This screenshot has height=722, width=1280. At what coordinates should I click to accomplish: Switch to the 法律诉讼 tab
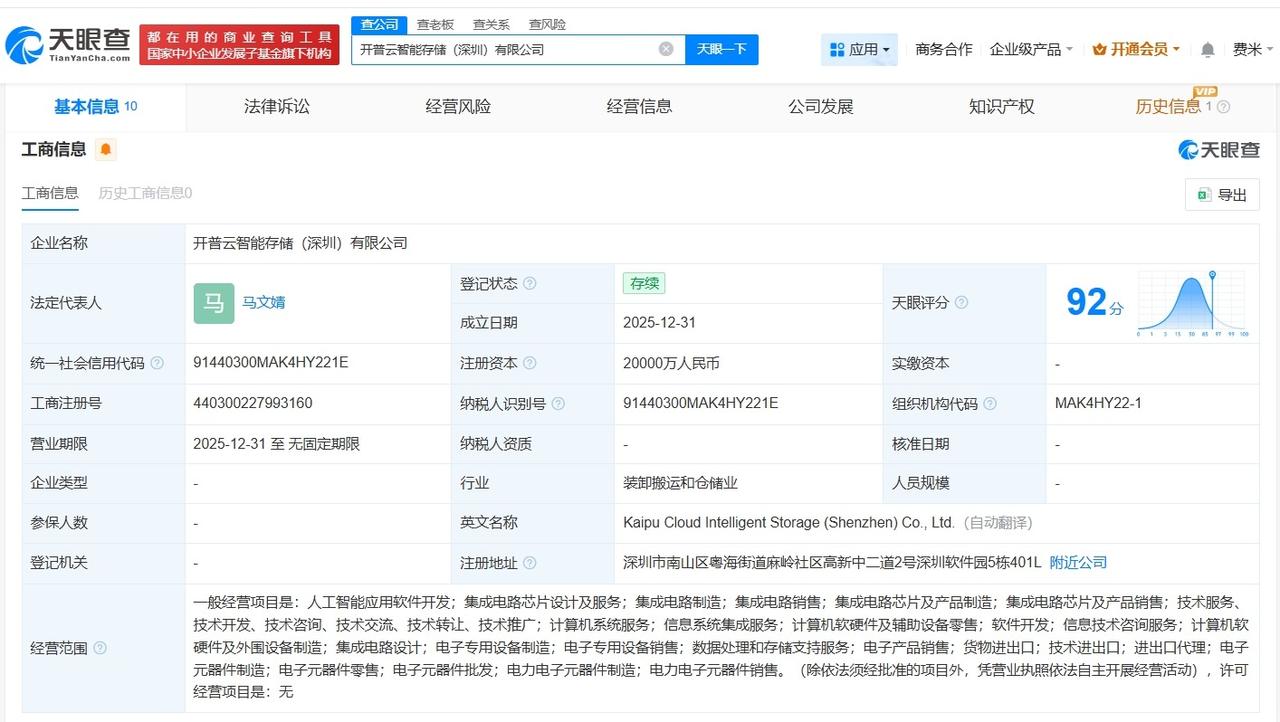(x=278, y=106)
